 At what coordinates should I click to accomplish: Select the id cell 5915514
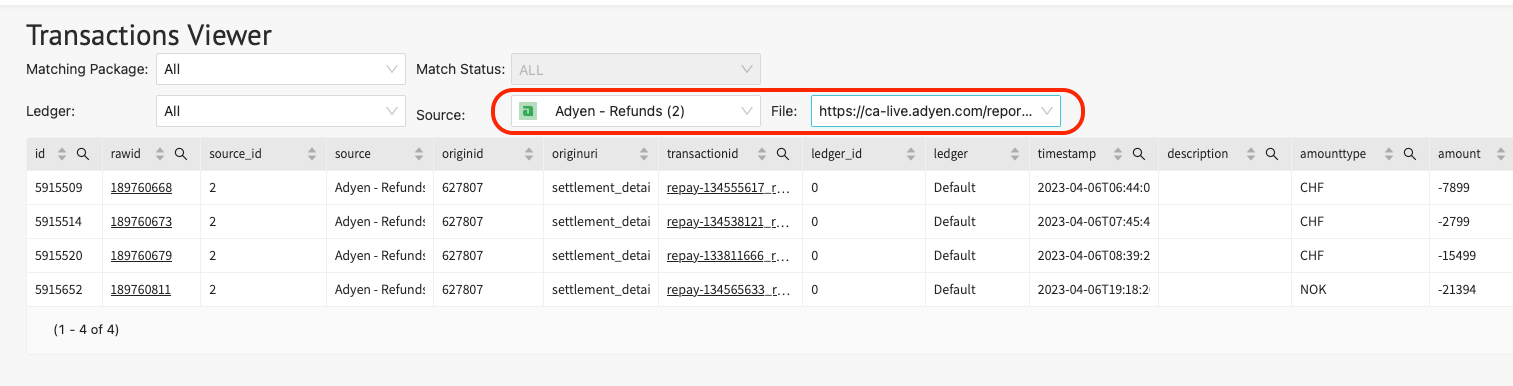(63, 221)
